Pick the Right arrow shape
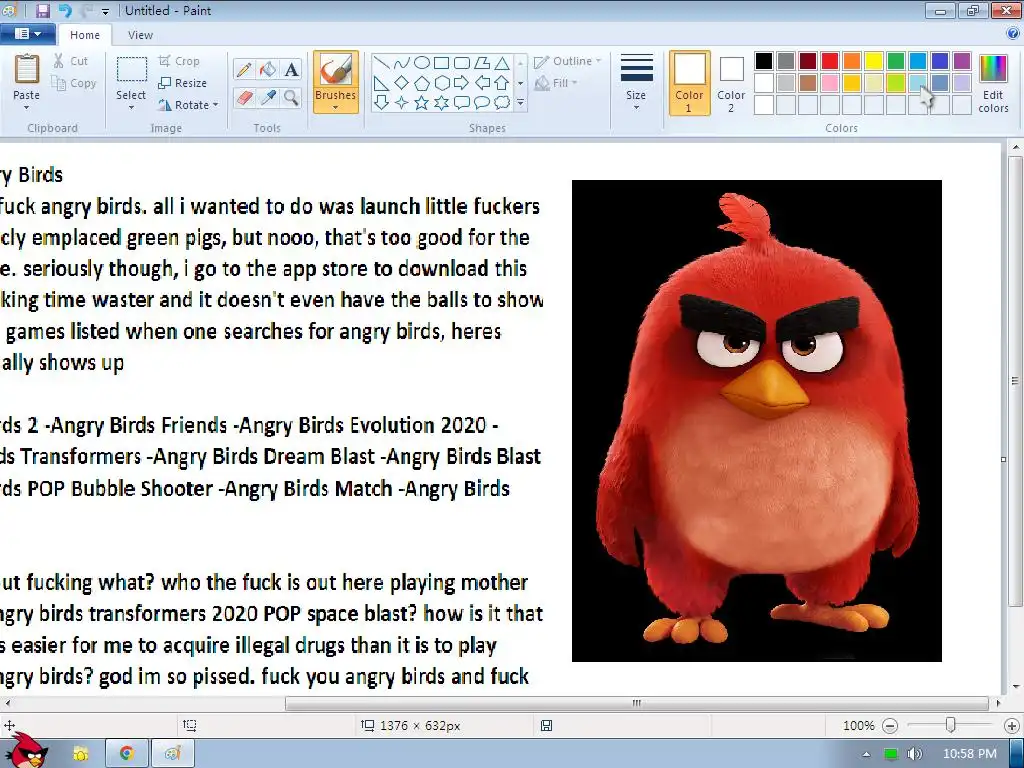 [462, 83]
